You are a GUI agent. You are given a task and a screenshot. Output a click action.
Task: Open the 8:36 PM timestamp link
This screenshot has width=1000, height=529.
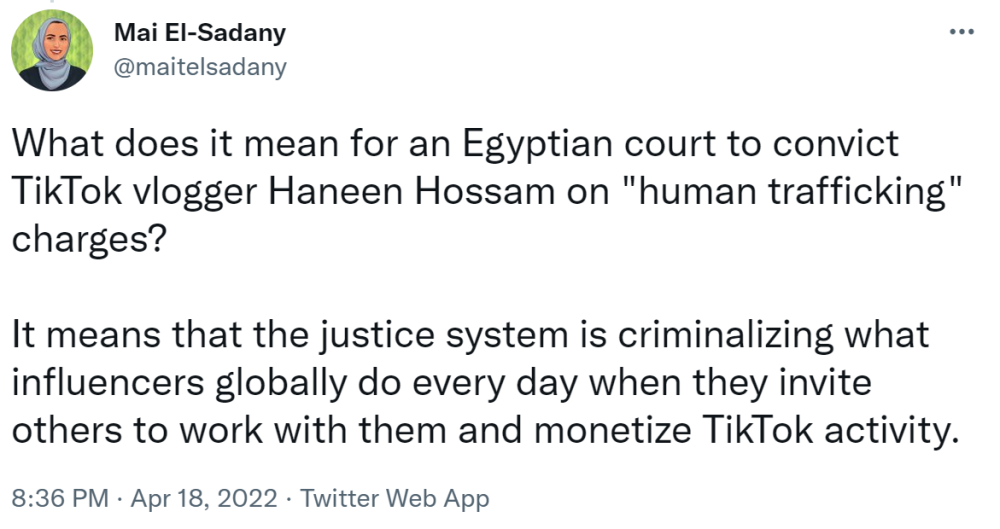click(x=60, y=498)
